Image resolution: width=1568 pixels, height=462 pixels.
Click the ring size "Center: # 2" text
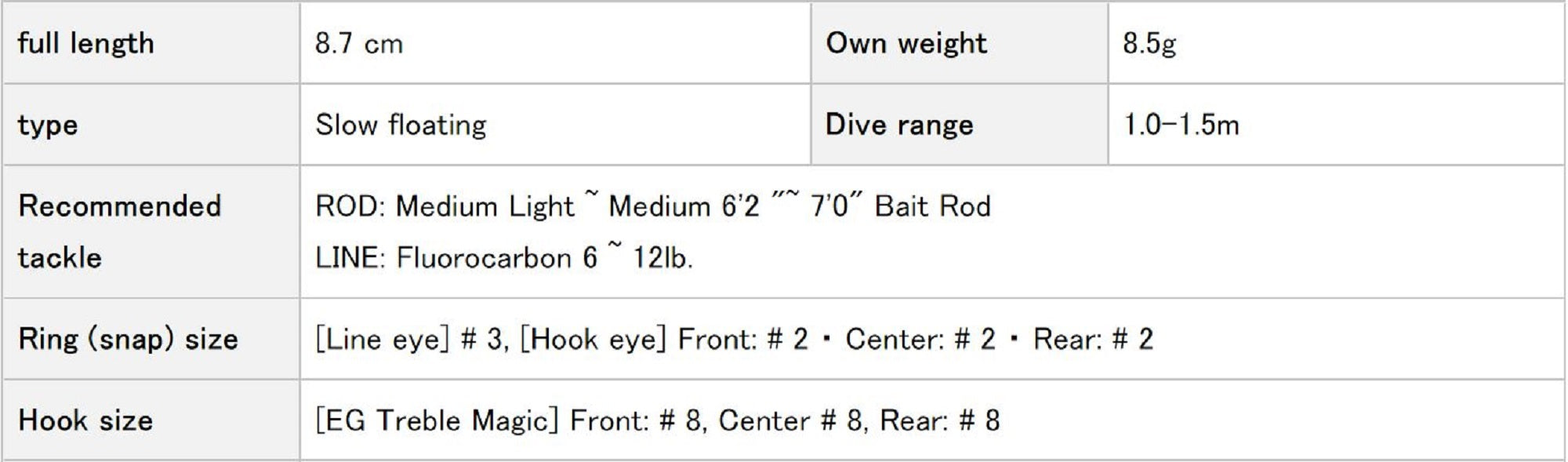[x=920, y=339]
